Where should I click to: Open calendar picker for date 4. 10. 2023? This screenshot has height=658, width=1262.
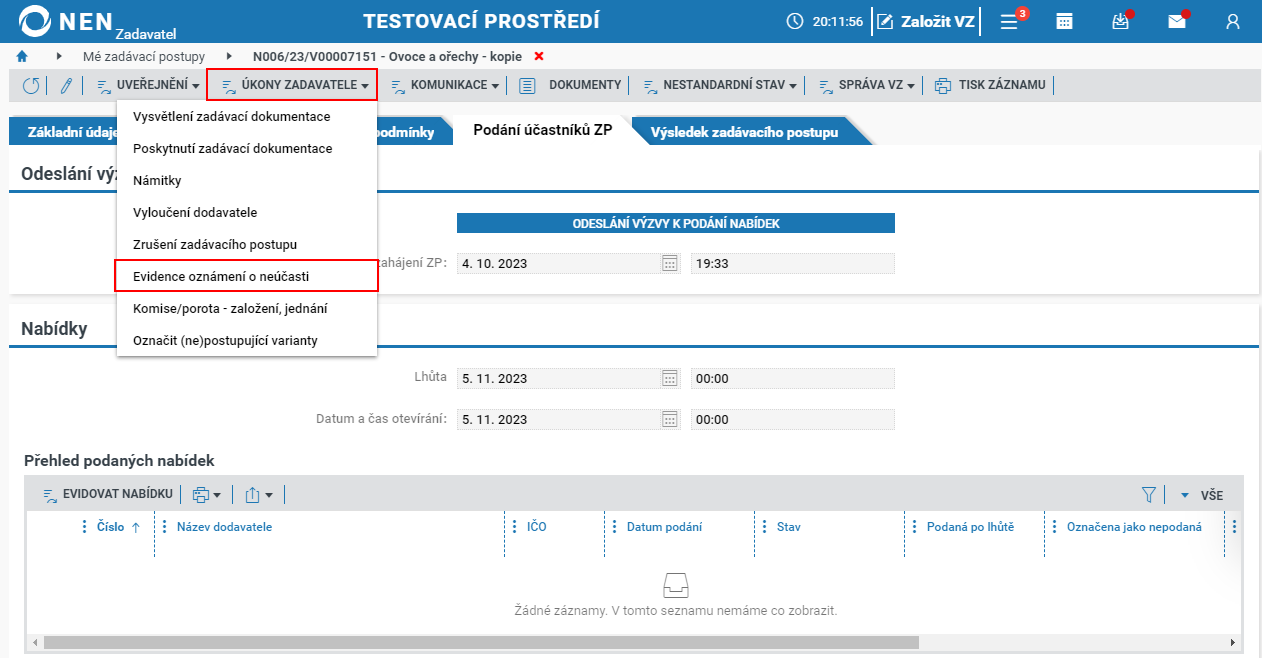(x=670, y=264)
